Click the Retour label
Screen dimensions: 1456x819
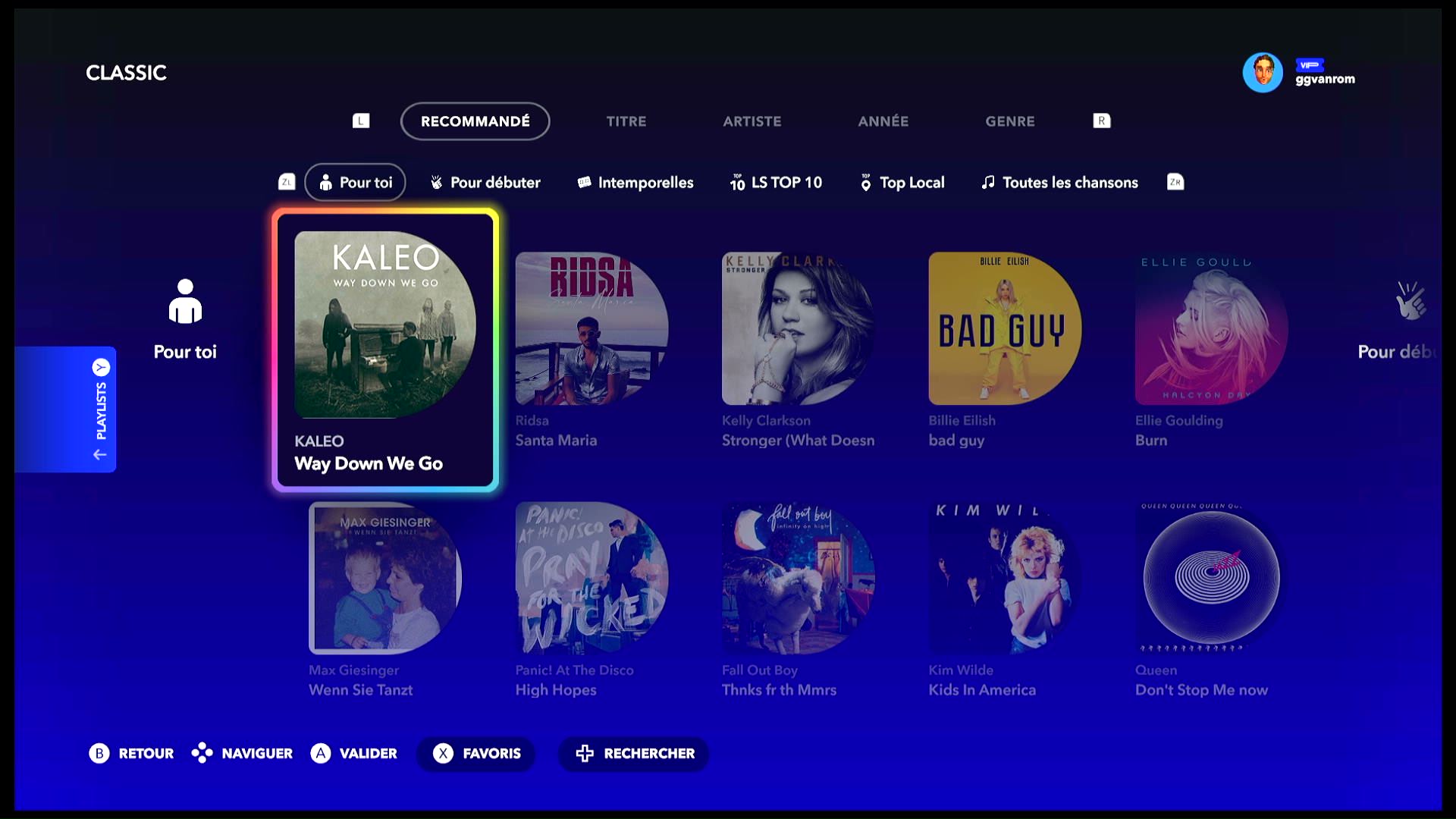tap(146, 753)
